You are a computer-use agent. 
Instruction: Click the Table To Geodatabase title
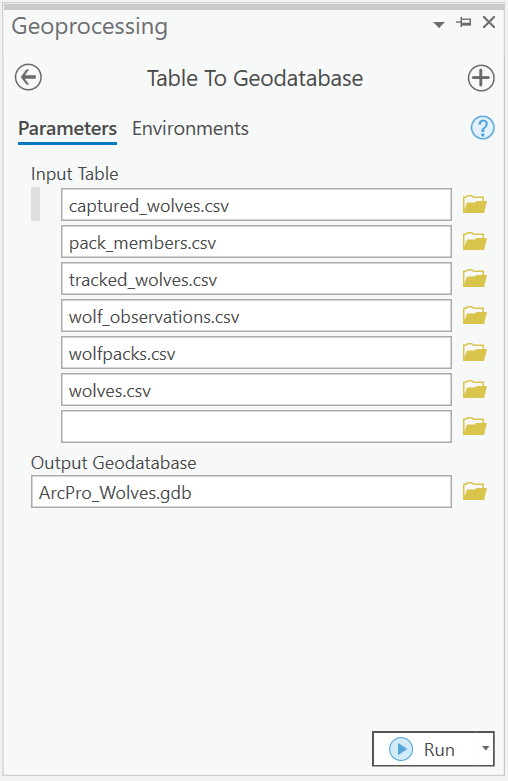point(255,78)
